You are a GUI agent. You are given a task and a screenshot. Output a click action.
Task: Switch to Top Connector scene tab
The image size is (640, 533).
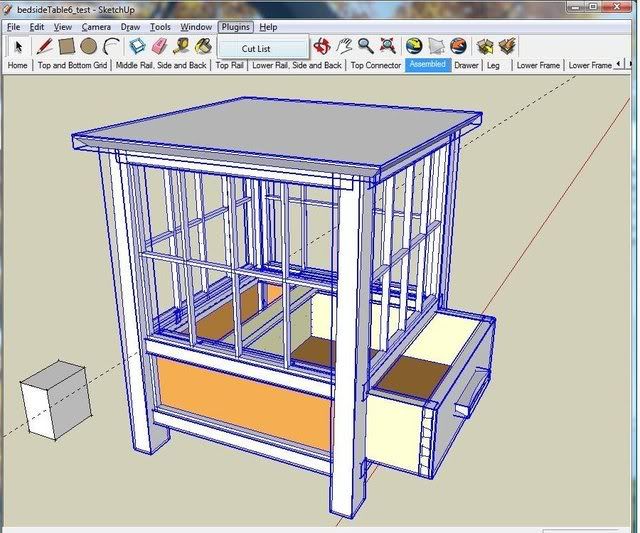[x=376, y=65]
